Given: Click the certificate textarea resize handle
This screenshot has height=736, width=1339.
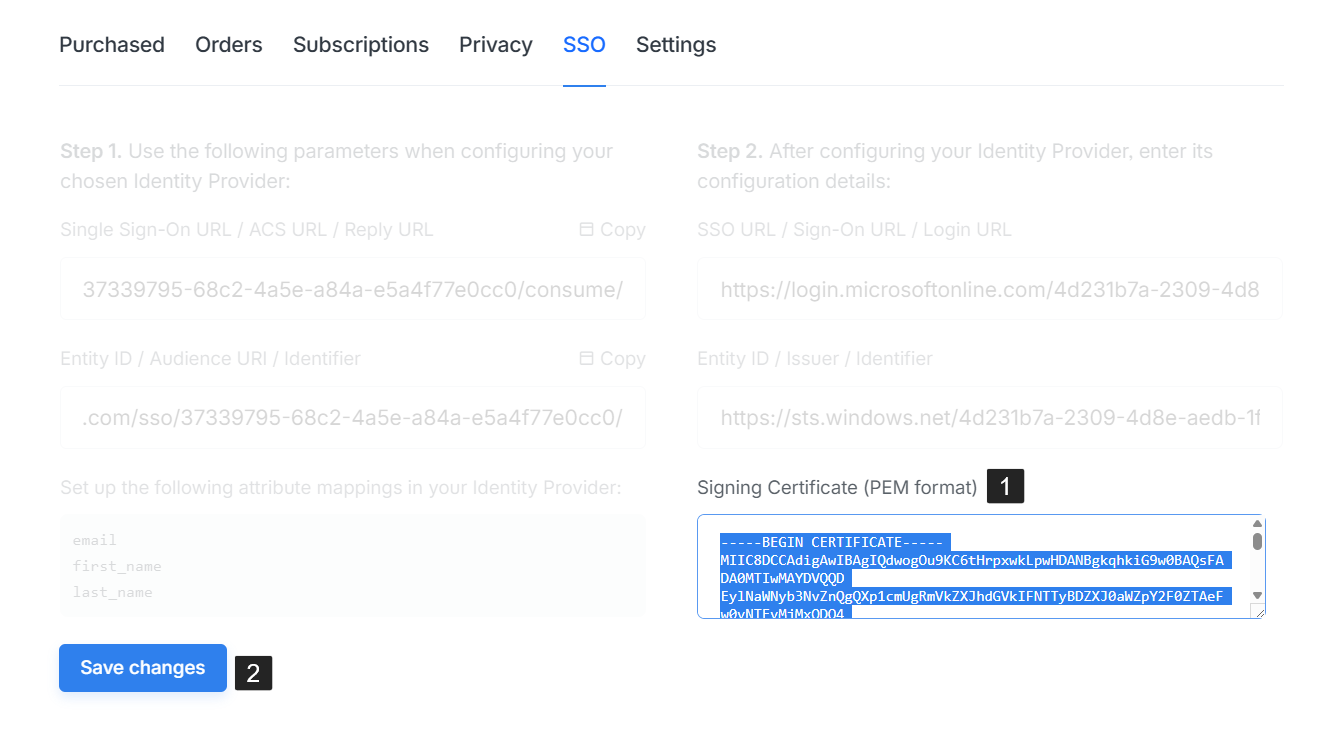Looking at the screenshot, I should (1257, 611).
